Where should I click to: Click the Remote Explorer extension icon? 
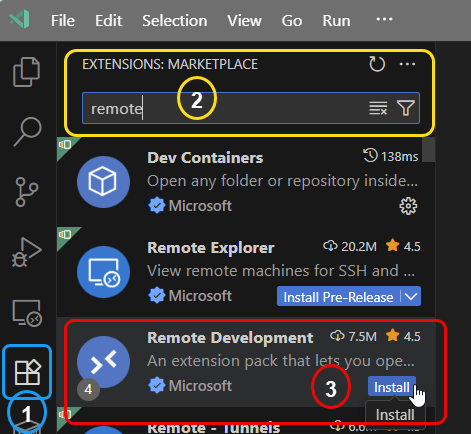[x=103, y=272]
